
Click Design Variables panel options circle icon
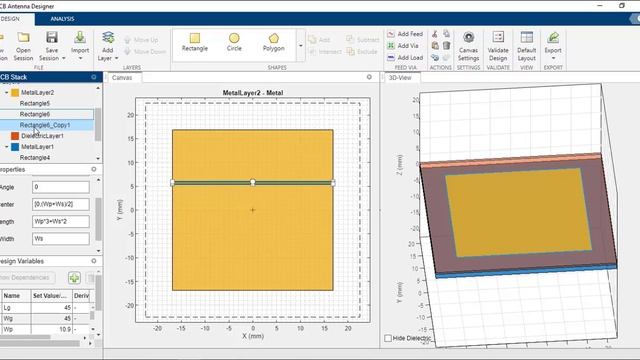tap(94, 261)
